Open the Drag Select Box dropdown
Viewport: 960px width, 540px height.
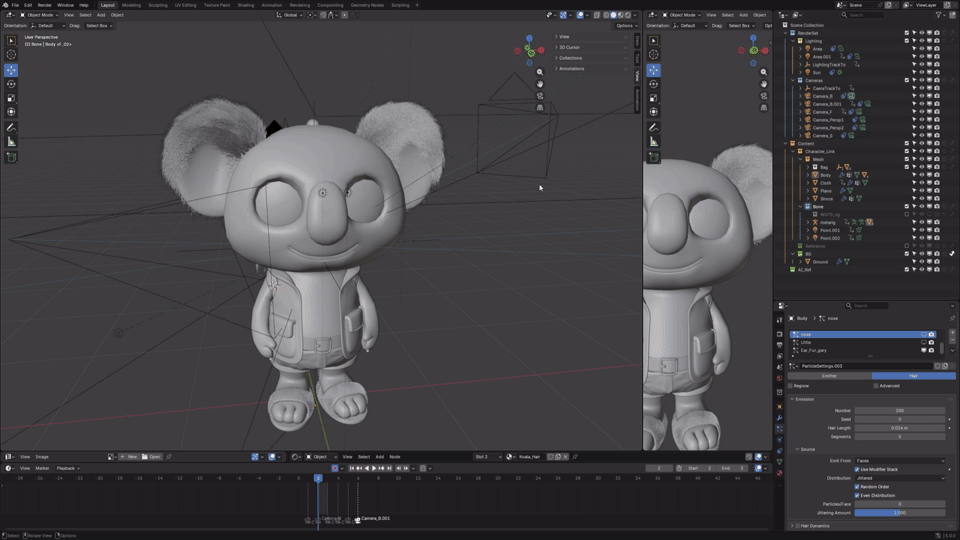99,26
